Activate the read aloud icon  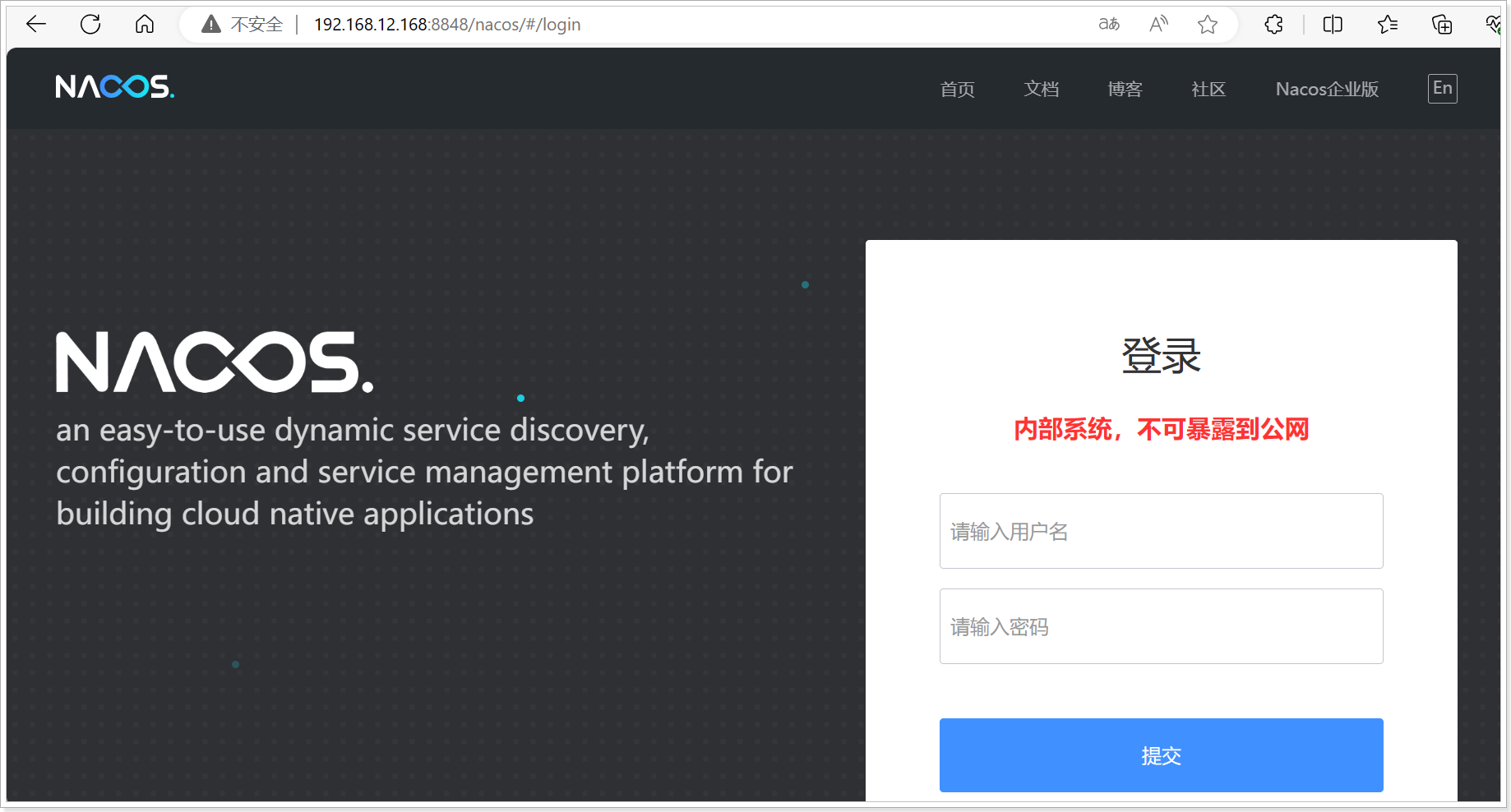[x=1159, y=25]
